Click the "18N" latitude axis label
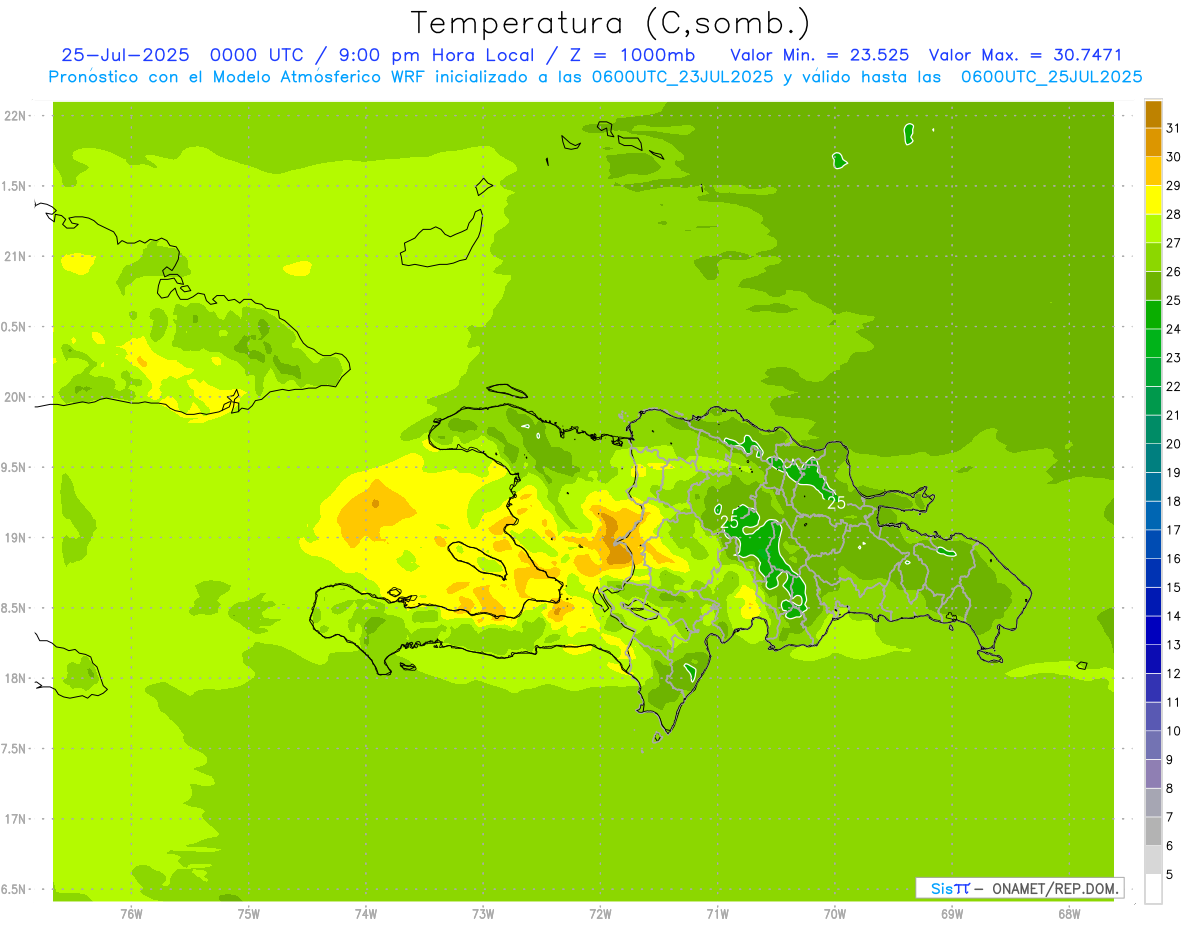This screenshot has width=1200, height=927. pyautogui.click(x=16, y=678)
